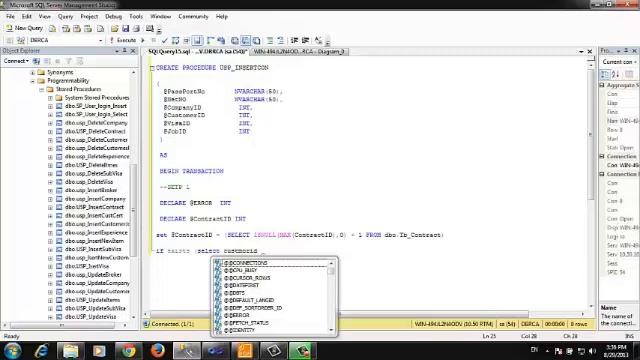
Task: Click the Decrease Indent icon
Action: coord(294,40)
